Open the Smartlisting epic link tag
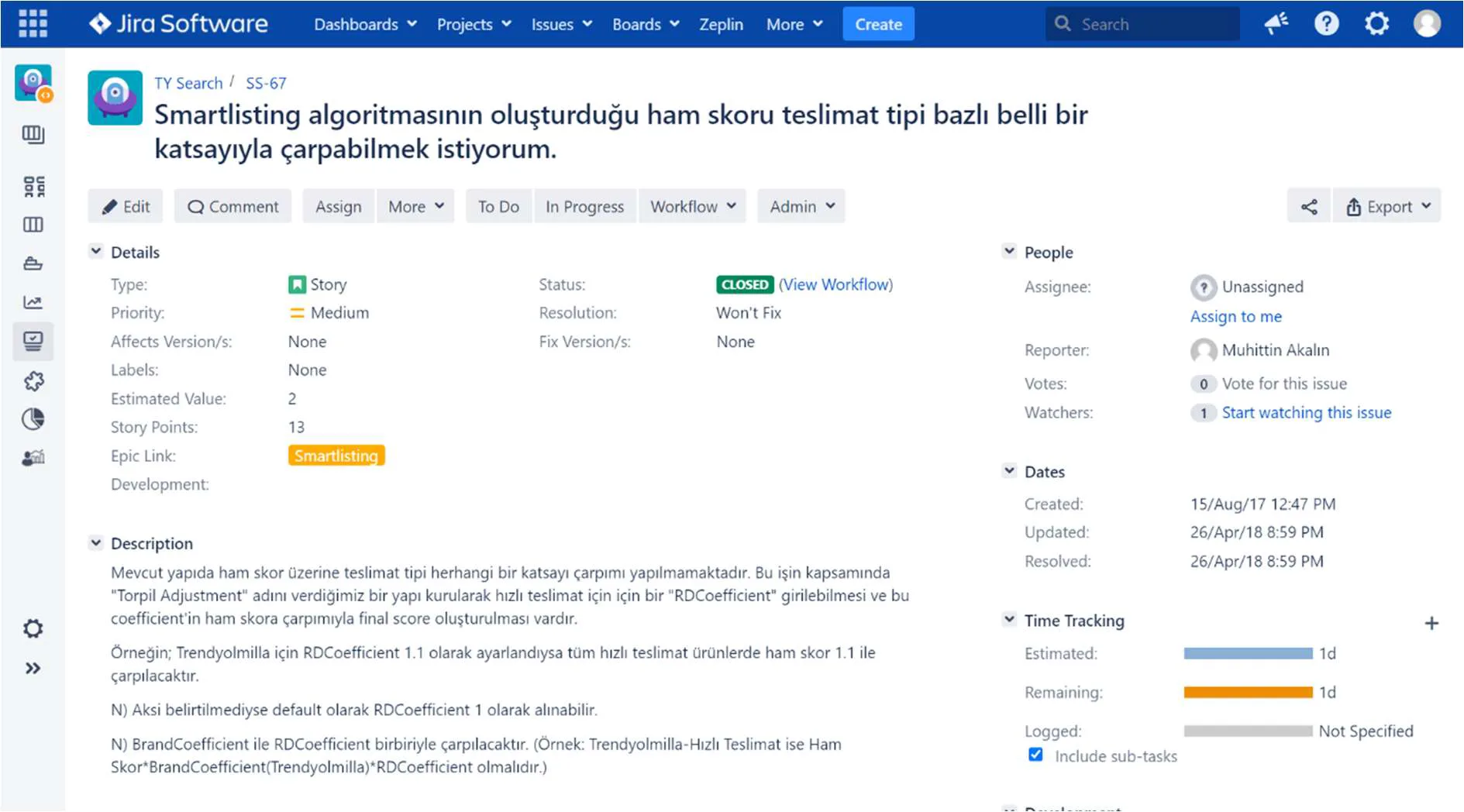Image resolution: width=1464 pixels, height=812 pixels. point(336,456)
